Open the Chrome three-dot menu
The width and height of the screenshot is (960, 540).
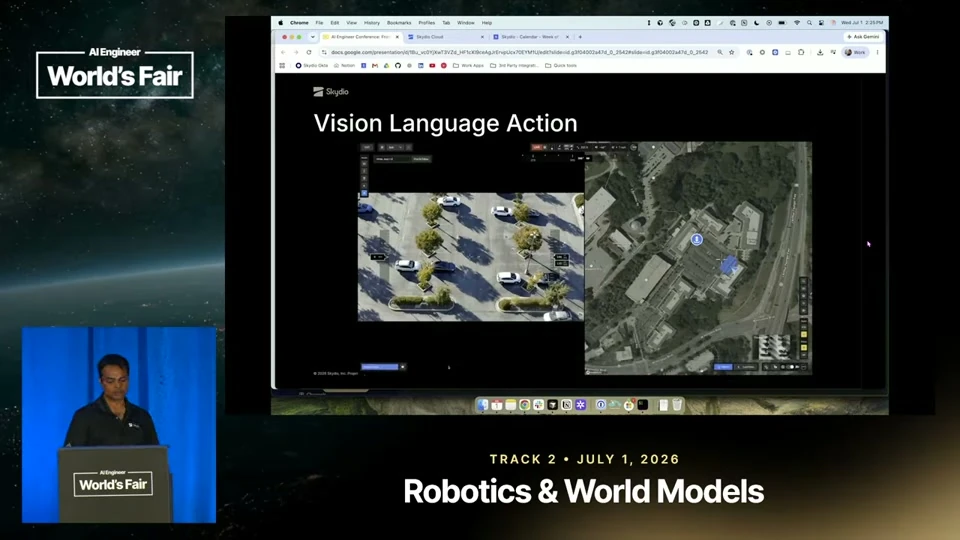click(x=877, y=52)
